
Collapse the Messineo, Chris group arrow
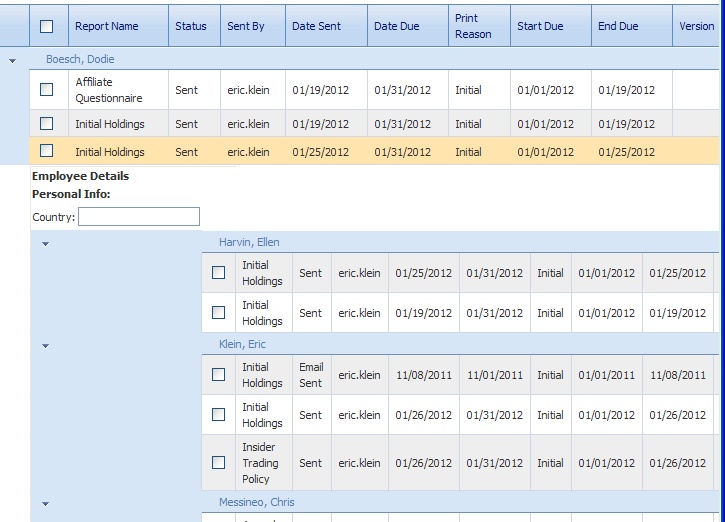tap(45, 503)
